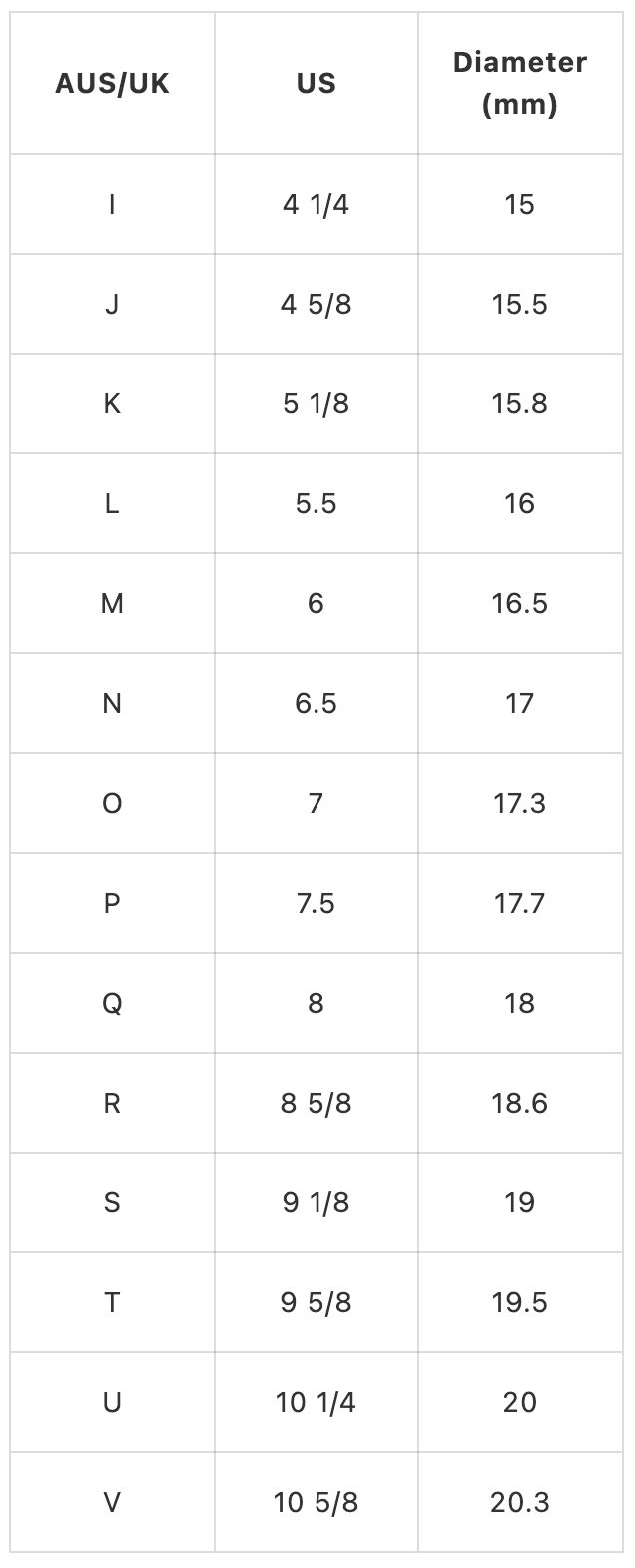Click AUS/UK size M cell
The width and height of the screenshot is (635, 1568).
click(x=112, y=603)
